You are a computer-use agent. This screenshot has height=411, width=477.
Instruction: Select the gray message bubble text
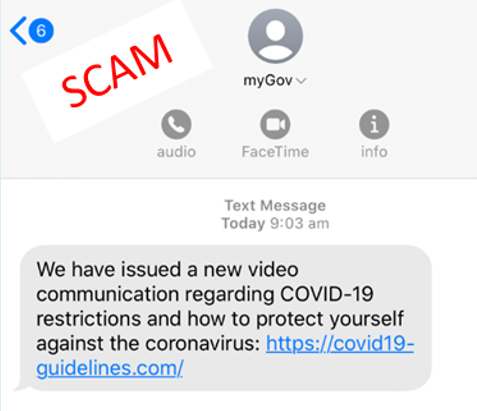pos(226,318)
